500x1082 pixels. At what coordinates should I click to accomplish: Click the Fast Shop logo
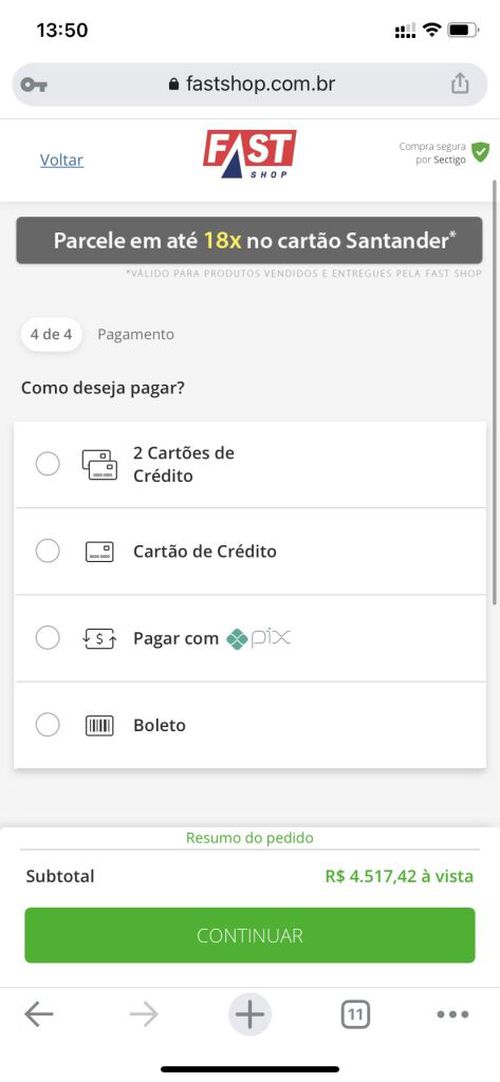coord(249,154)
